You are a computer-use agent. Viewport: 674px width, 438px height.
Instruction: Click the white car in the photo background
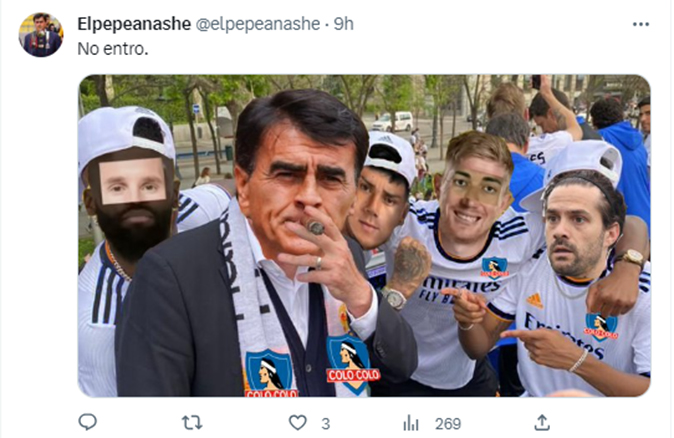[392, 120]
